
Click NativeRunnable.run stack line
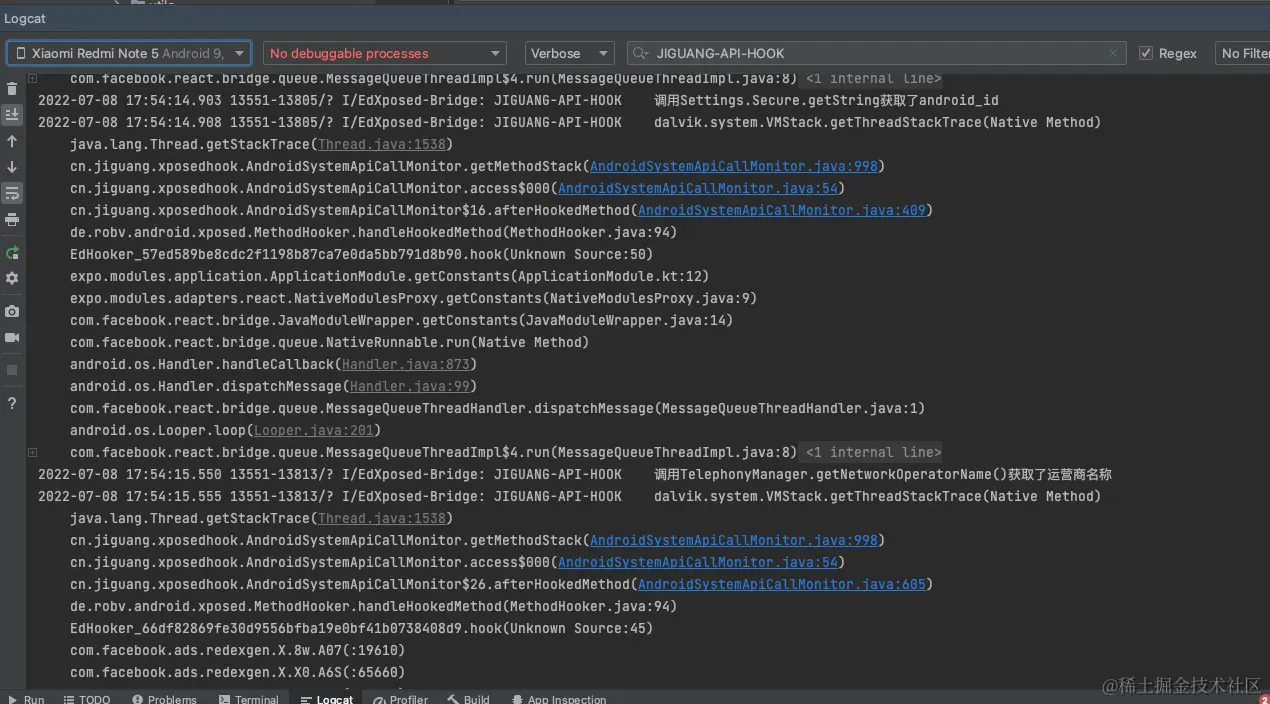click(x=329, y=342)
